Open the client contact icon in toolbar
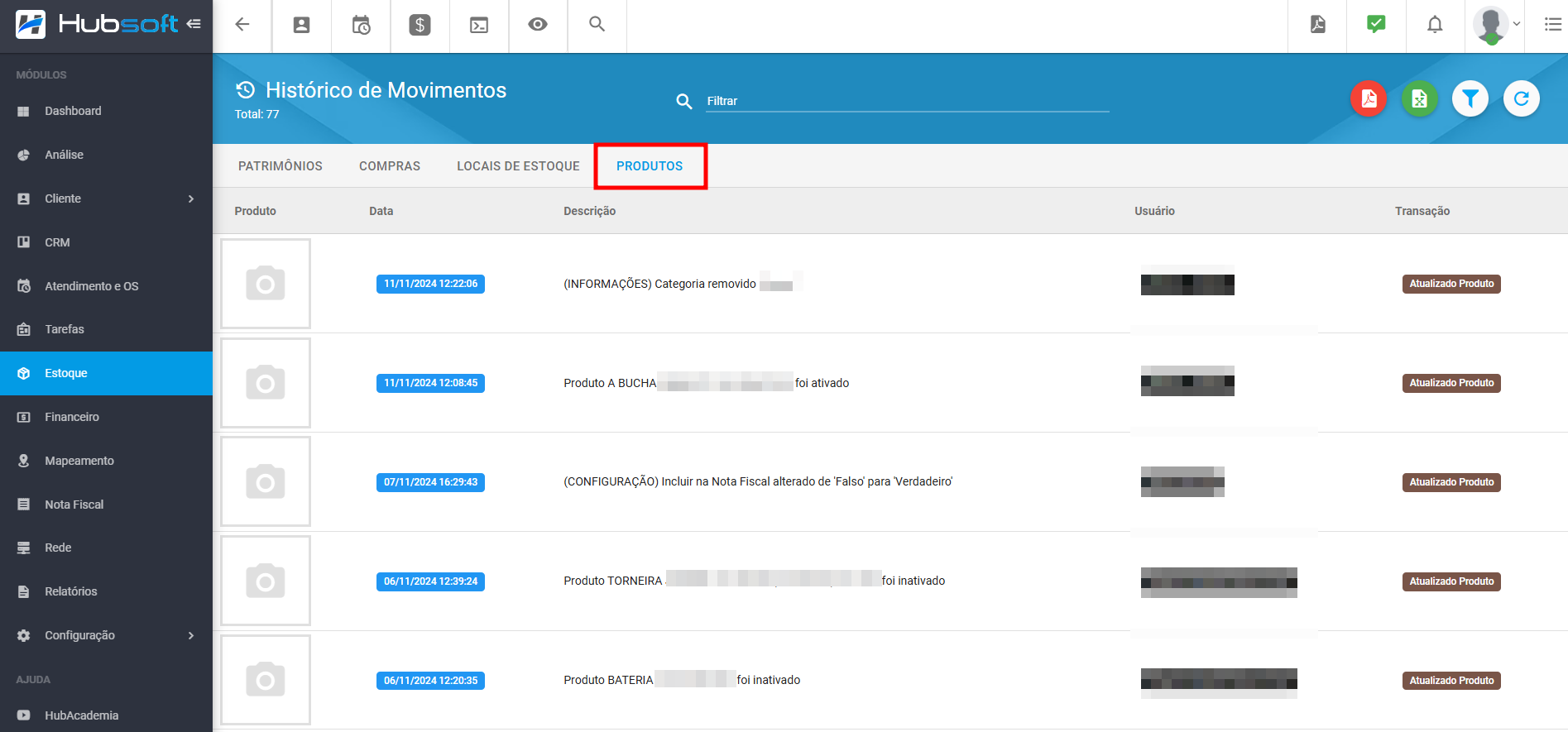1568x732 pixels. tap(302, 25)
